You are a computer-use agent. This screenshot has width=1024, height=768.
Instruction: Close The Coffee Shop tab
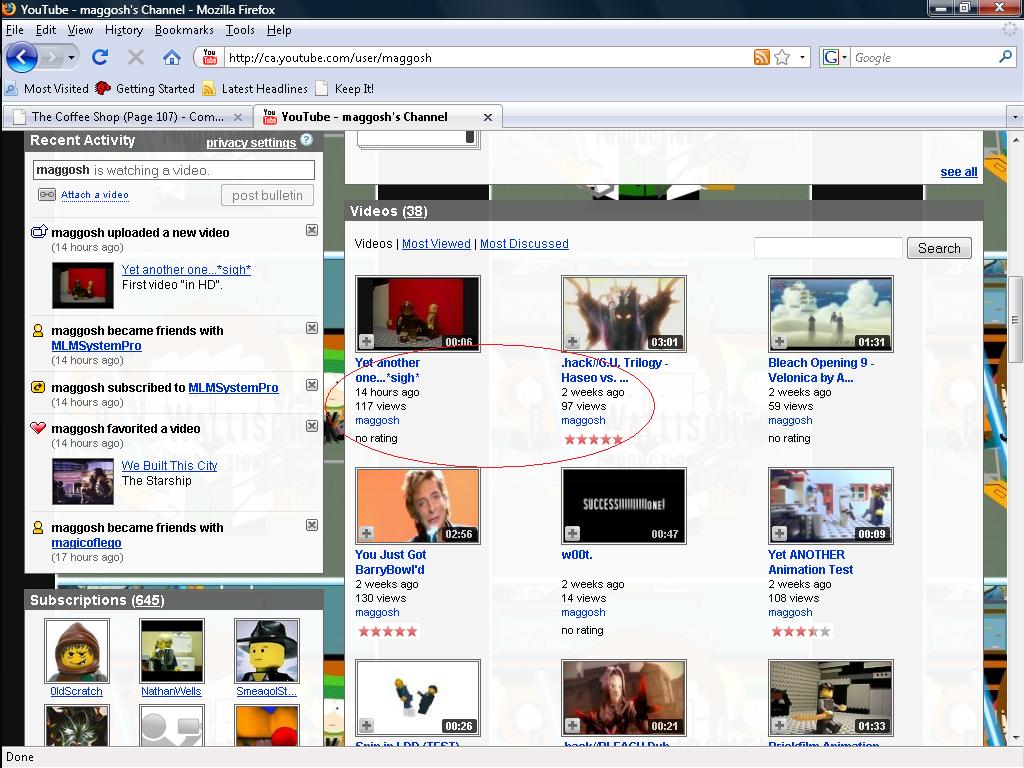pyautogui.click(x=238, y=117)
